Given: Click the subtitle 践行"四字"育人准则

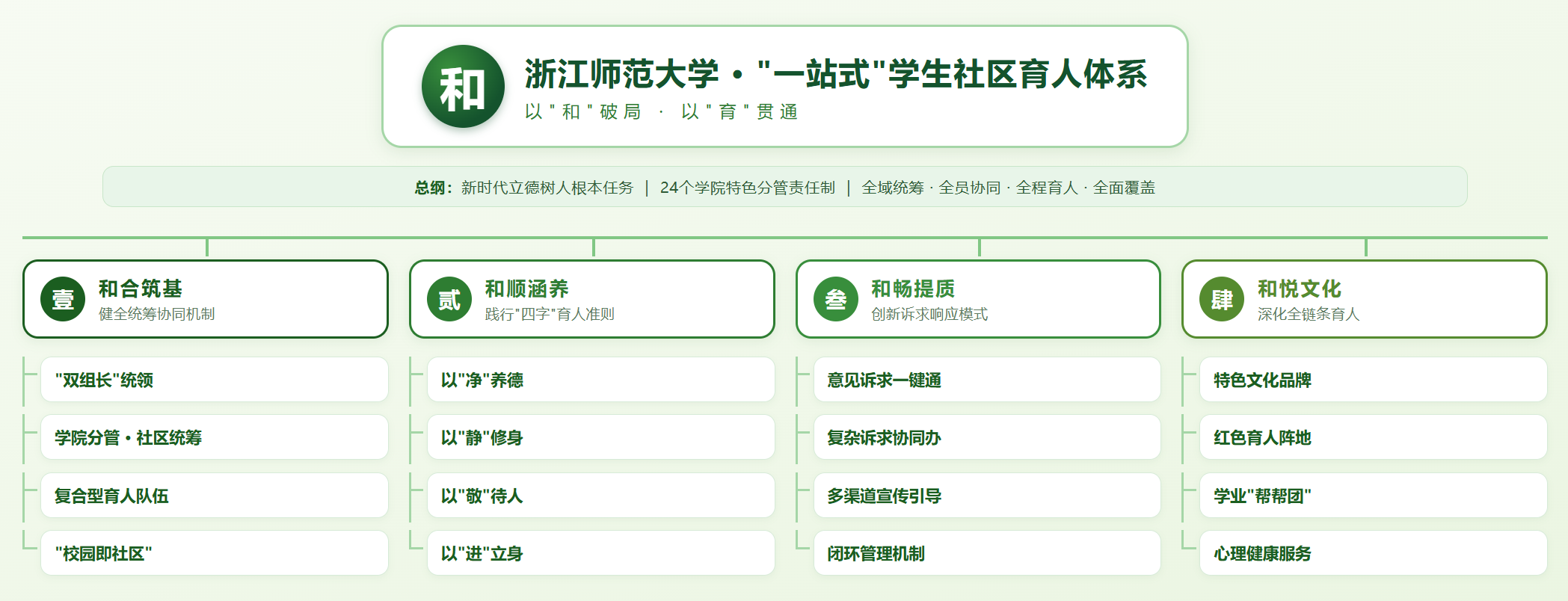Looking at the screenshot, I should click(x=550, y=314).
